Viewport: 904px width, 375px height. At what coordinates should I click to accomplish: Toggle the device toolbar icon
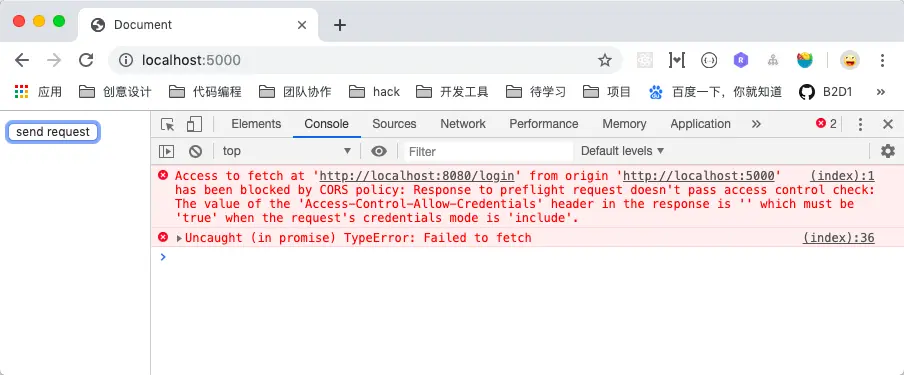(x=194, y=124)
